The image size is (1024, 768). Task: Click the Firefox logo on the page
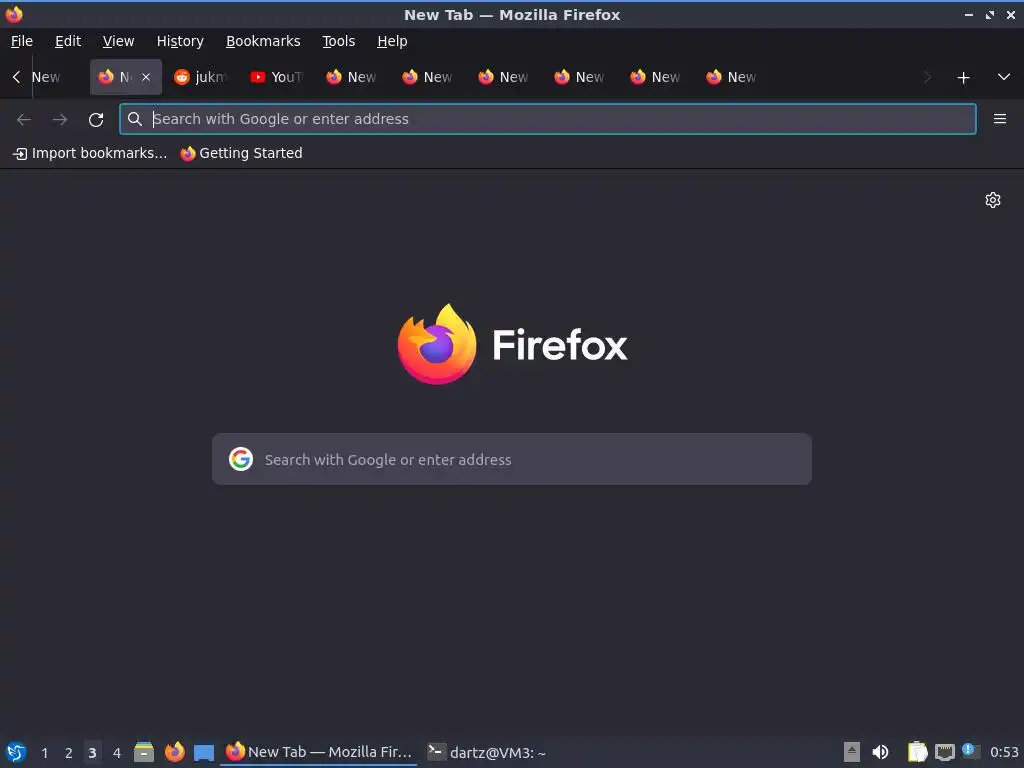click(x=437, y=344)
